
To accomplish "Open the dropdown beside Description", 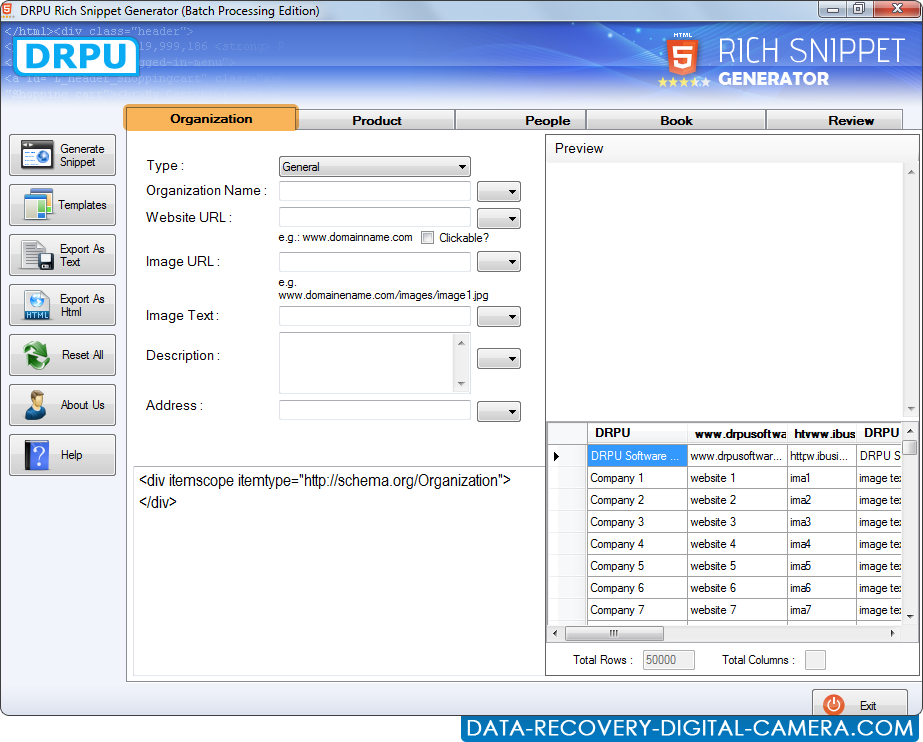I will click(499, 358).
